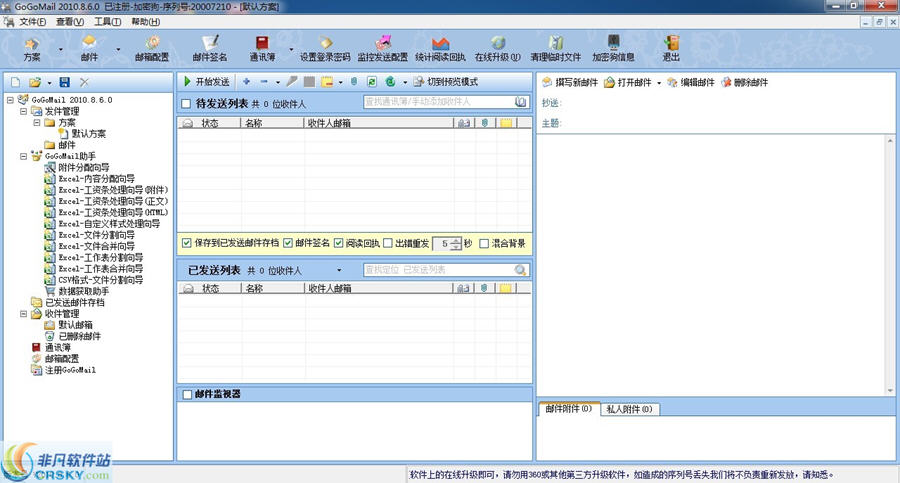Open the 已发送列表 dropdown arrow
Screen dimensions: 900x483
(x=339, y=270)
